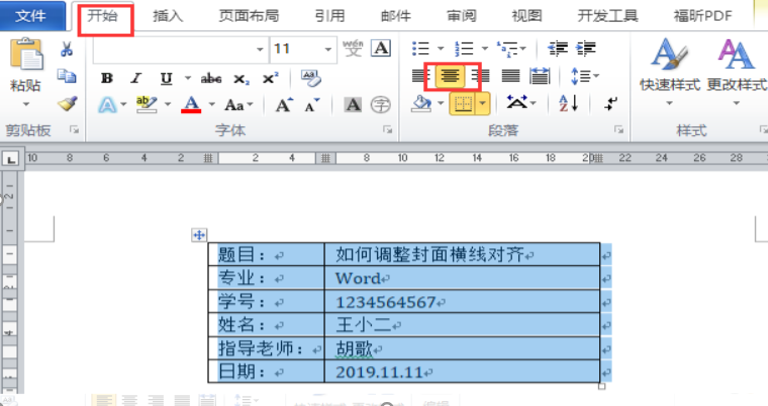This screenshot has width=768, height=406.
Task: Click the Clear Formatting eraser icon
Action: tap(311, 78)
